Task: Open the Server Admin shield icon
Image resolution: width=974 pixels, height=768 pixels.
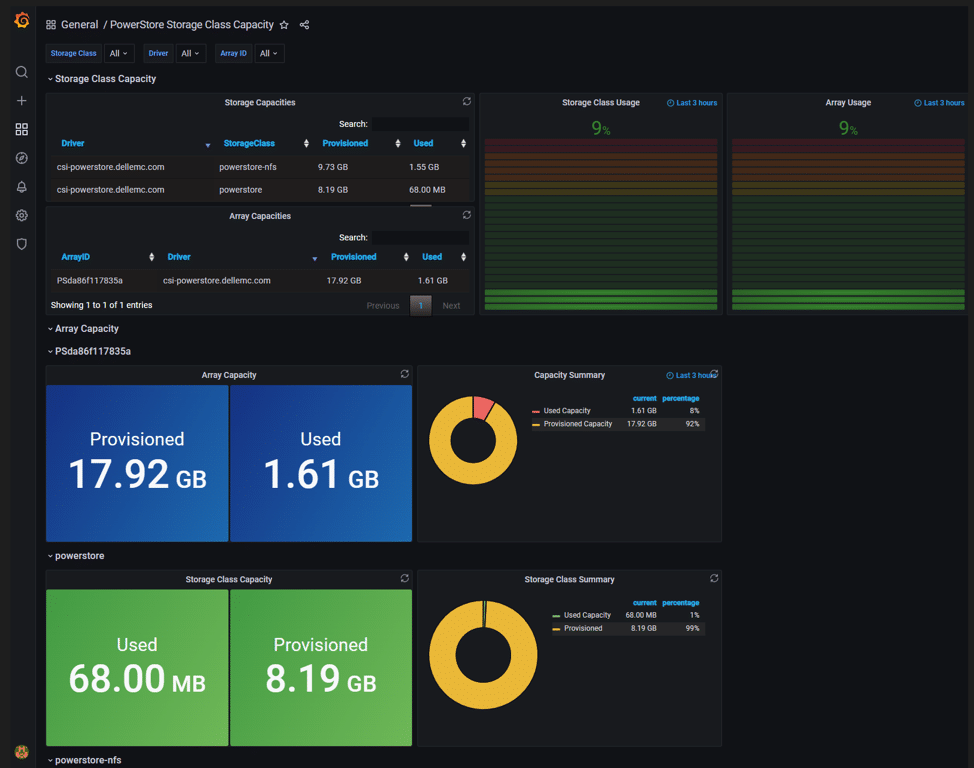Action: 22,244
